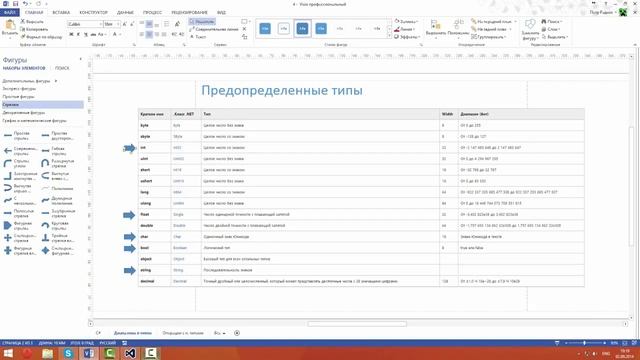The image size is (640, 360).
Task: Select Decorative Shapes (Декоративные фигуры) stencil
Action: pos(24,113)
